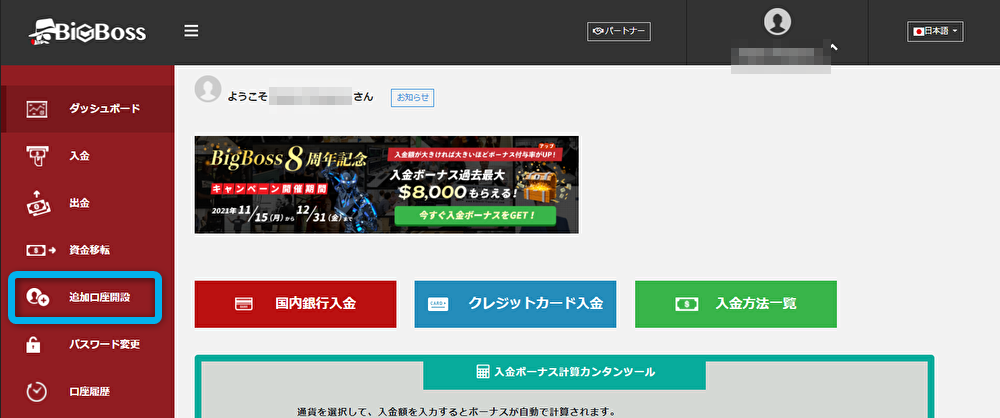Viewport: 1000px width, 418px height.
Task: Open 資金移転 in sidebar
Action: [x=89, y=250]
